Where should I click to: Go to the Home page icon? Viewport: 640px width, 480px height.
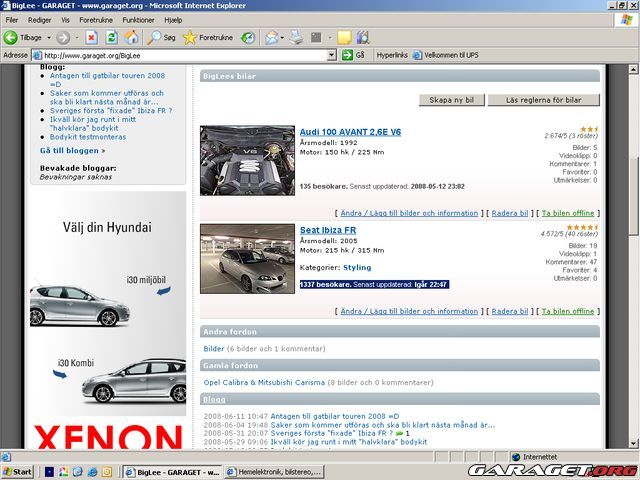pos(131,37)
